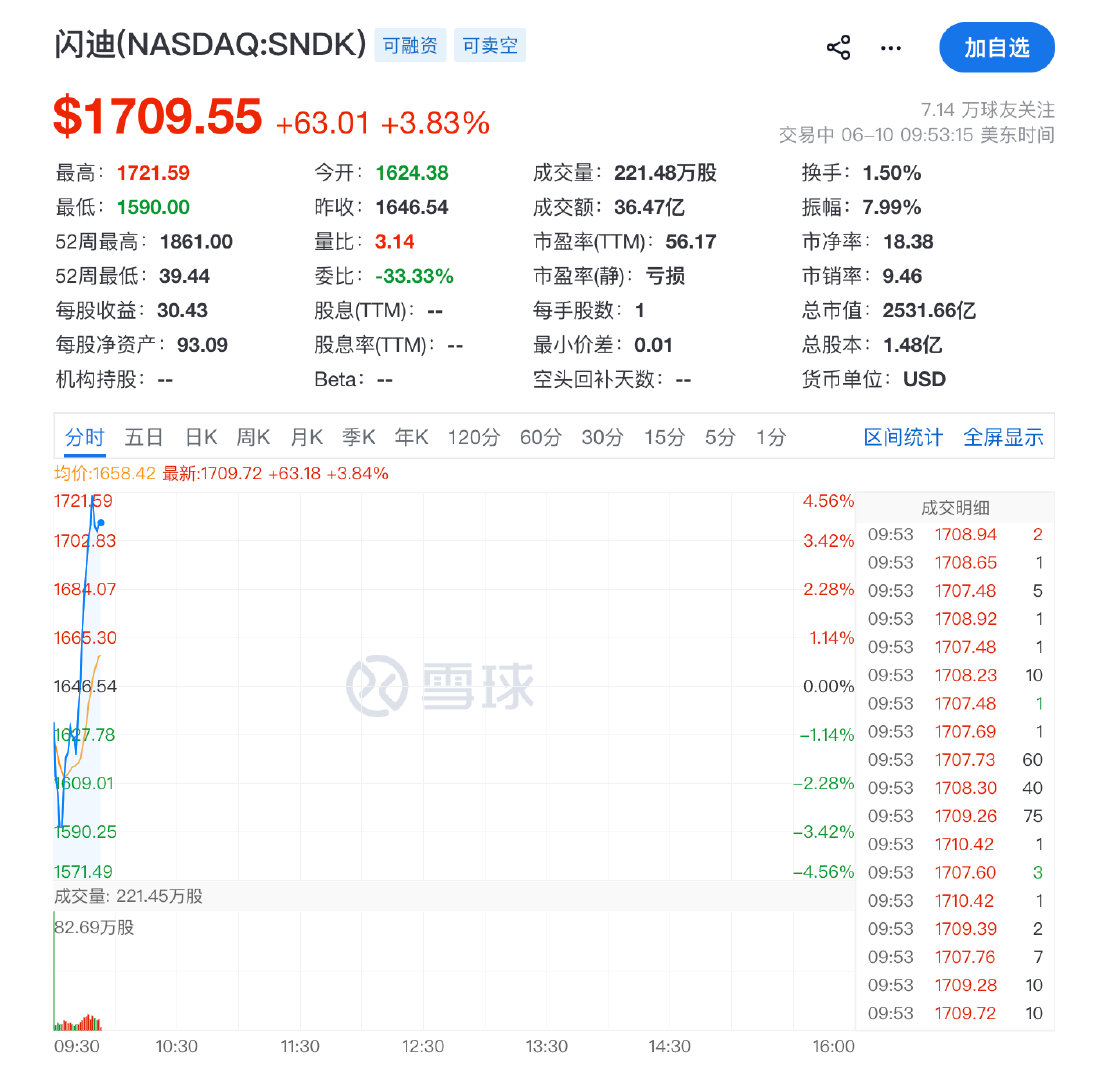Image resolution: width=1094 pixels, height=1080 pixels.
Task: Open the 月K chart tab
Action: pyautogui.click(x=306, y=437)
